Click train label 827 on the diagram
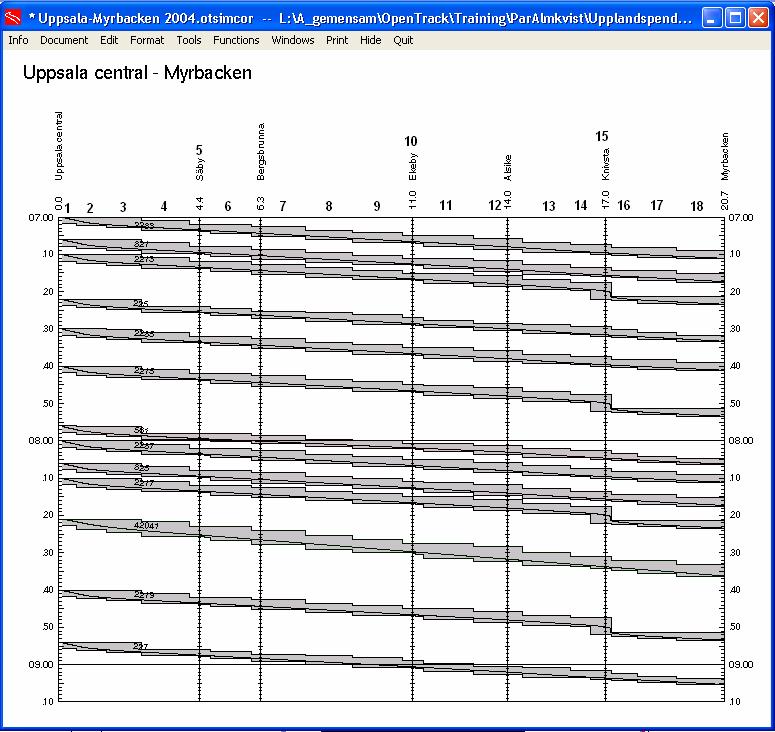The width and height of the screenshot is (775, 732). (x=141, y=244)
